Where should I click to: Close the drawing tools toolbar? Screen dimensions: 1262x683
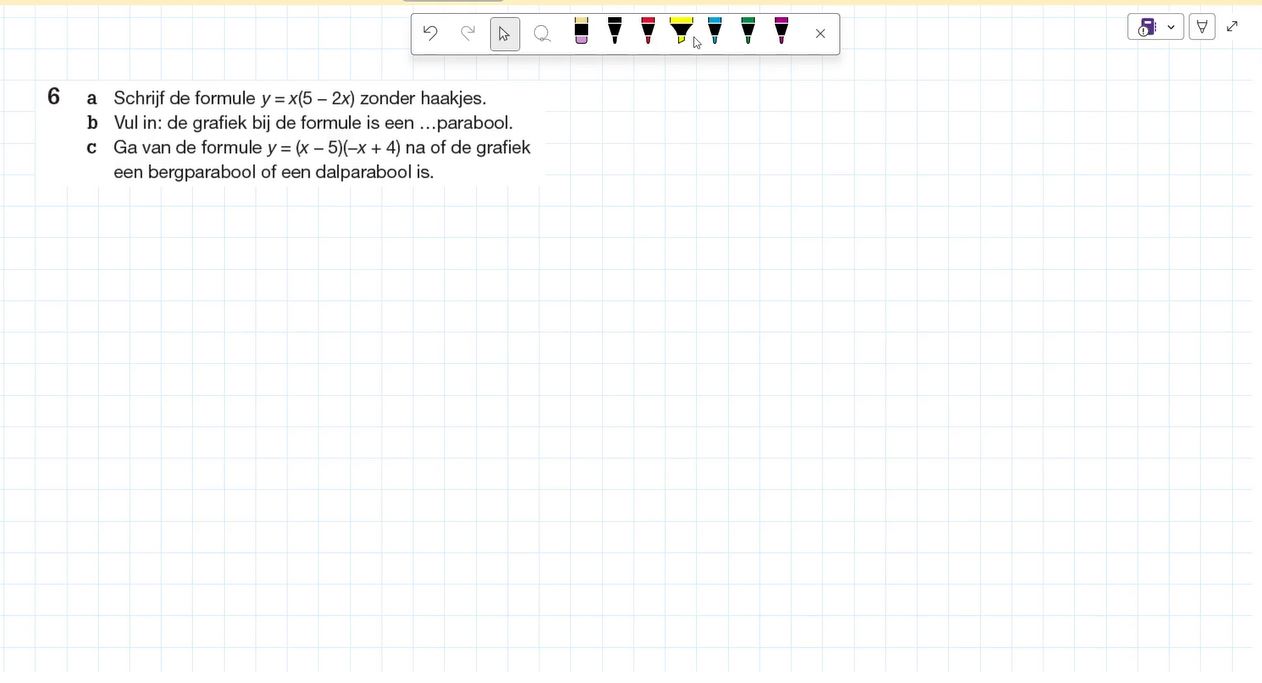[820, 34]
